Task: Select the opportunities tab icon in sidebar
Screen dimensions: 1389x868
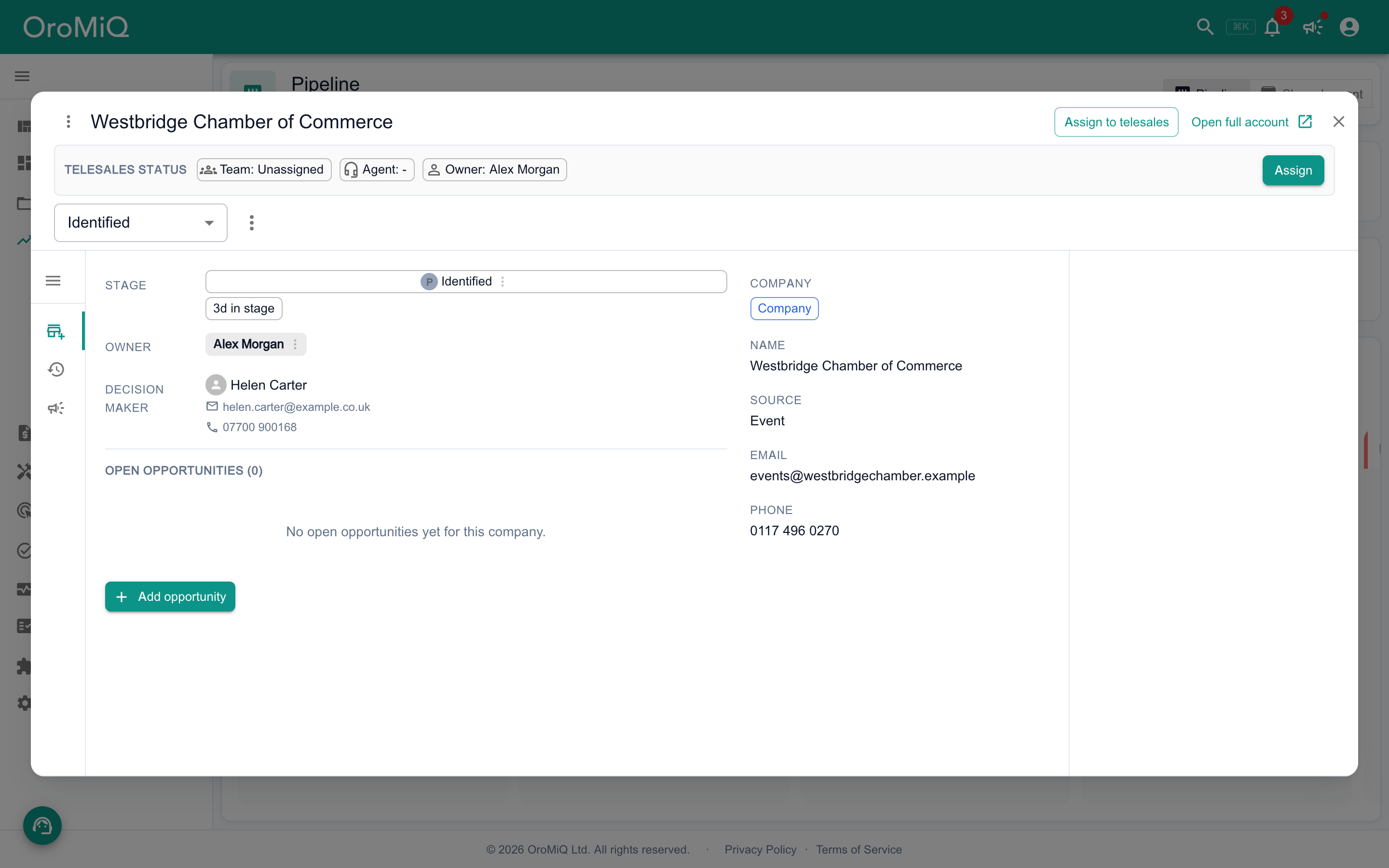Action: click(55, 331)
